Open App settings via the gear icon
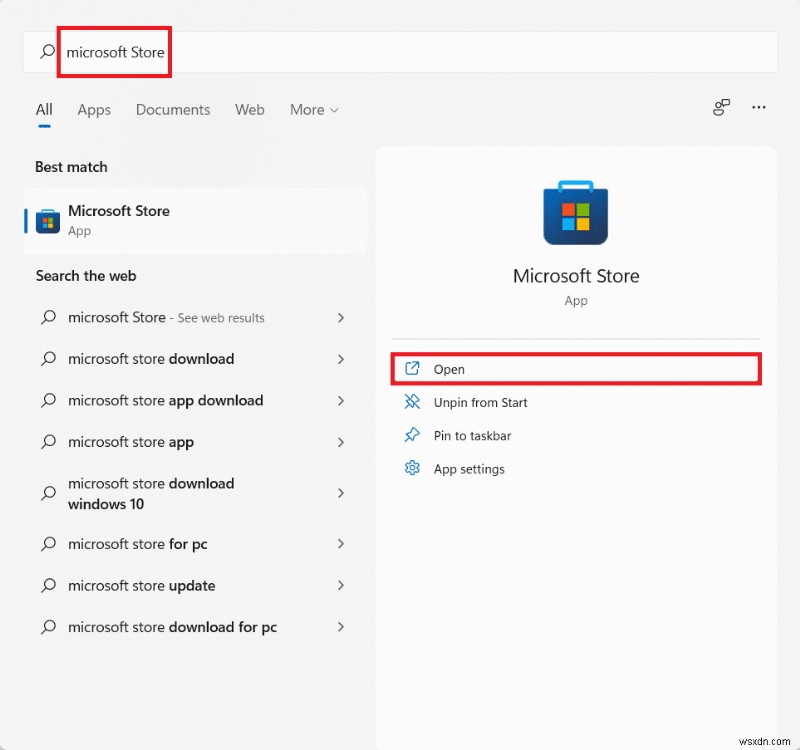The height and width of the screenshot is (750, 800). 412,468
